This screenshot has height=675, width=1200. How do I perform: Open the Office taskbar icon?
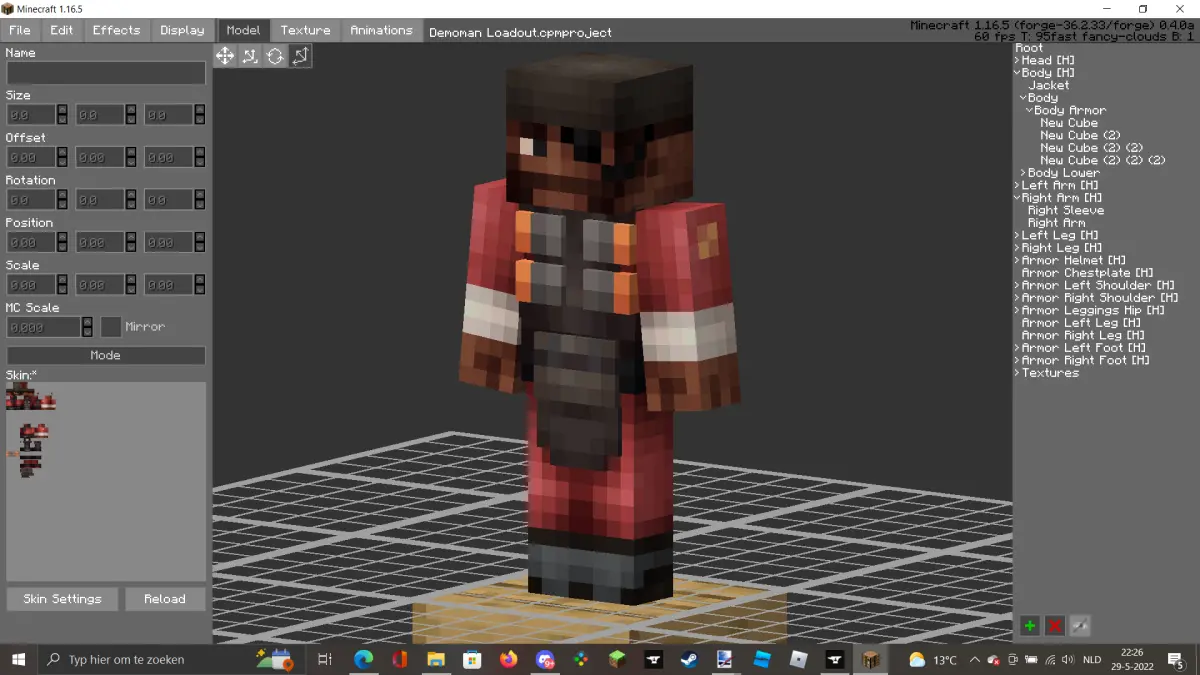[x=400, y=659]
